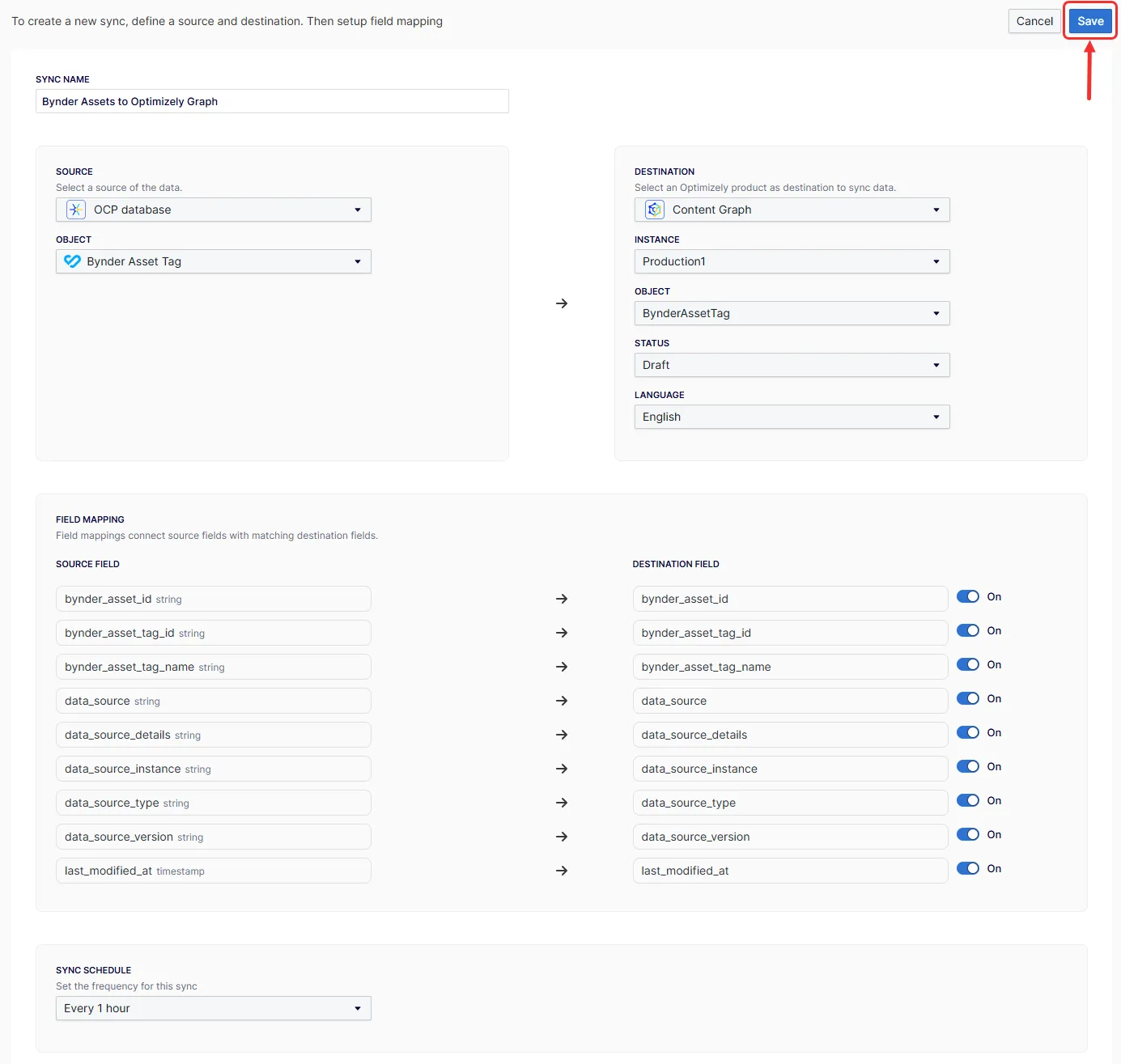Edit the last_modified_at destination field

point(790,871)
